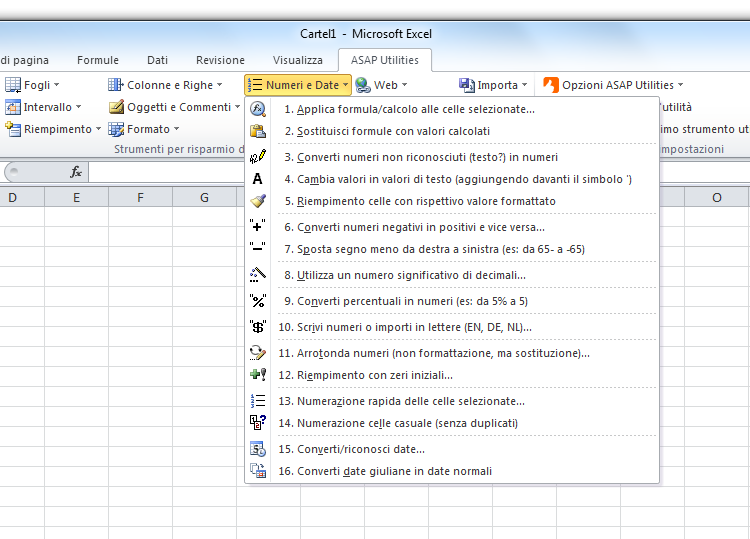Click inside the formula bar input

166,172
